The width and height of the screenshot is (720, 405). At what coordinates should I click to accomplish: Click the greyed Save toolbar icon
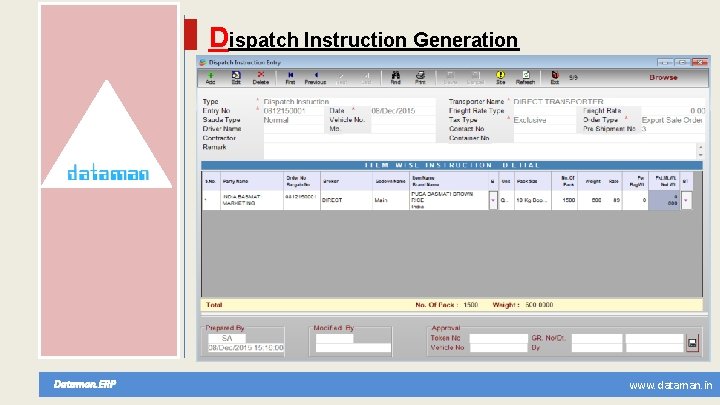(x=450, y=78)
